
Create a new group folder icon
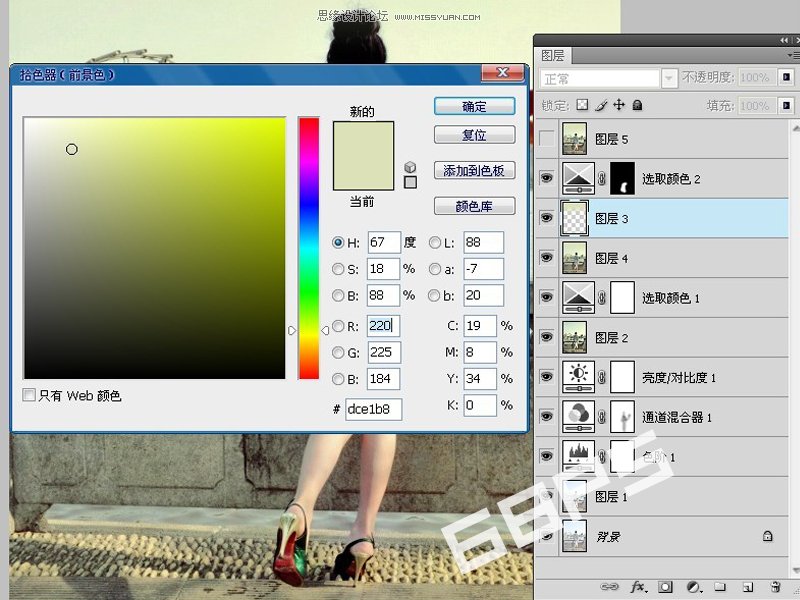click(x=720, y=587)
